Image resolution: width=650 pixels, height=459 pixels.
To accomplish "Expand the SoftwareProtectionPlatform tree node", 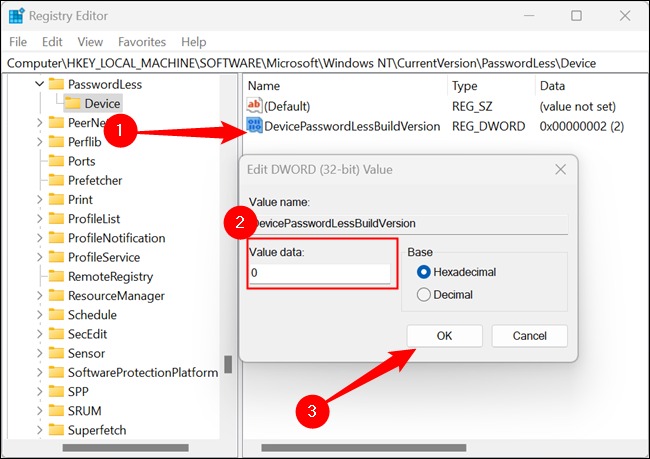I will [39, 372].
